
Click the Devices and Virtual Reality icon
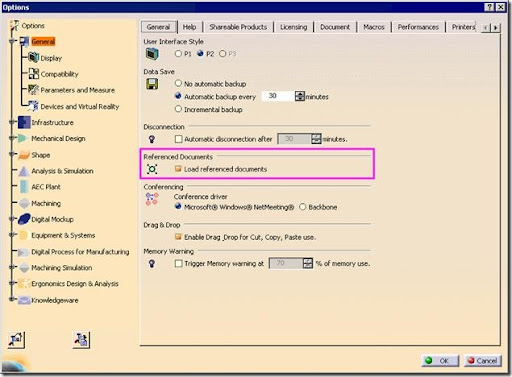tap(33, 106)
